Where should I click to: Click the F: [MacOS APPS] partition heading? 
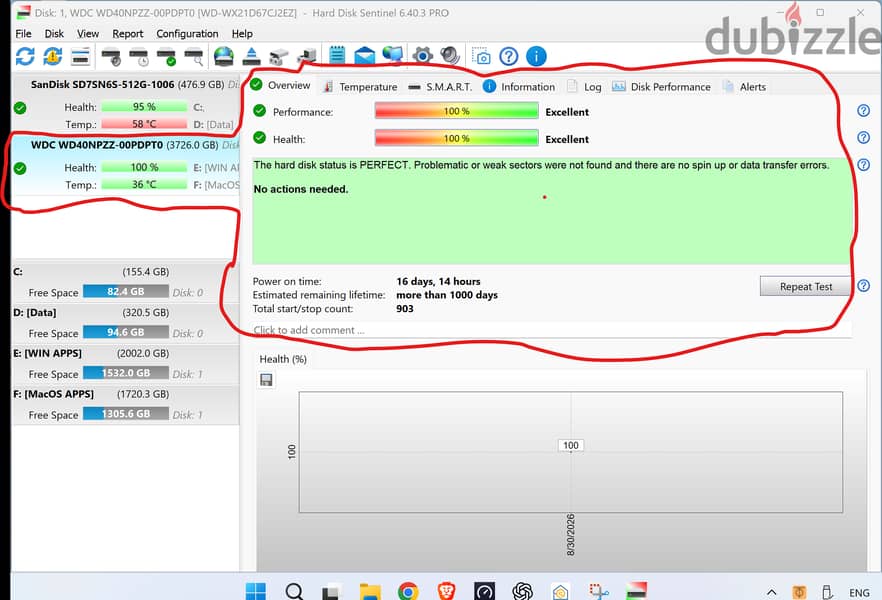53,394
